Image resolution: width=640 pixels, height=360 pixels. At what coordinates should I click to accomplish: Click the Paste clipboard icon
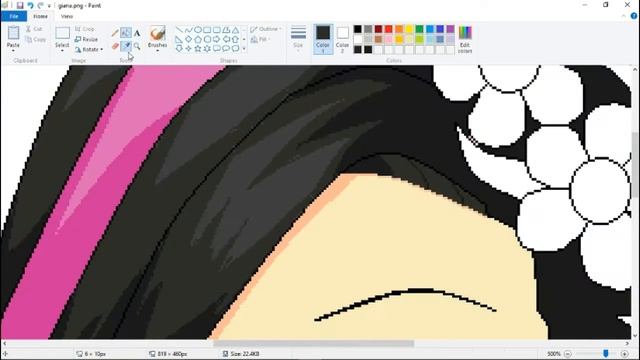[x=13, y=33]
